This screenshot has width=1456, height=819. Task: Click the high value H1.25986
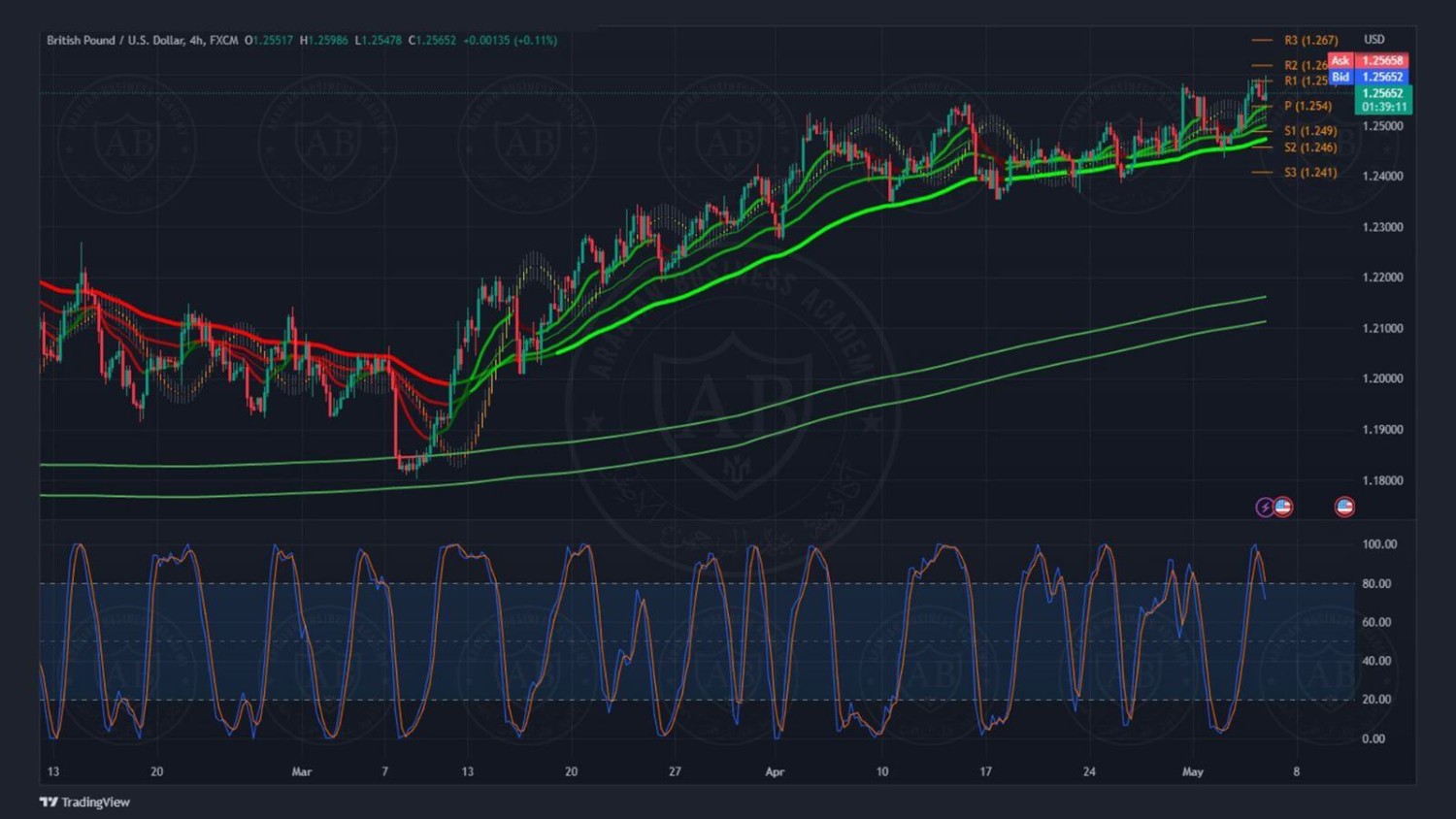click(x=324, y=40)
